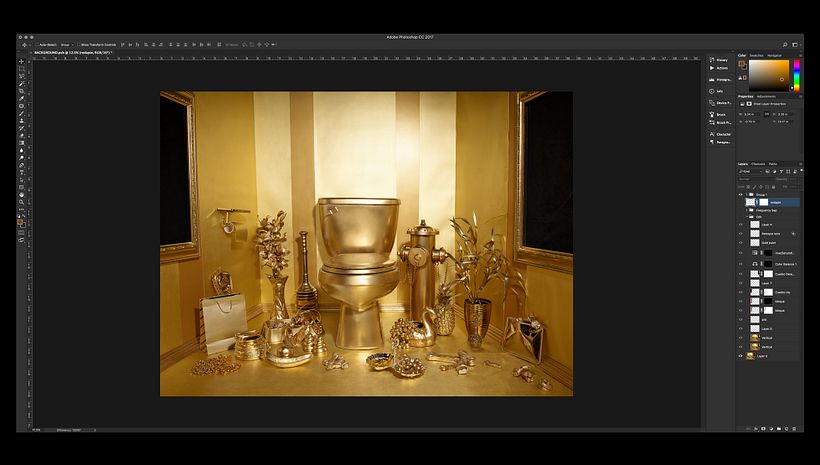Collapse the Group 1 folder arrow
This screenshot has height=465, width=820.
point(747,195)
